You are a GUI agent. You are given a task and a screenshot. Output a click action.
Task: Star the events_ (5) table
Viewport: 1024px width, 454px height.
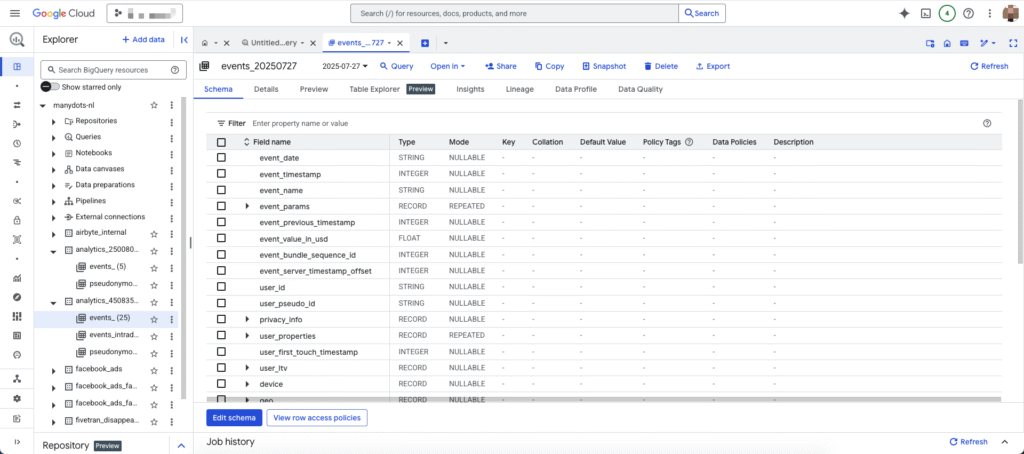click(x=154, y=267)
